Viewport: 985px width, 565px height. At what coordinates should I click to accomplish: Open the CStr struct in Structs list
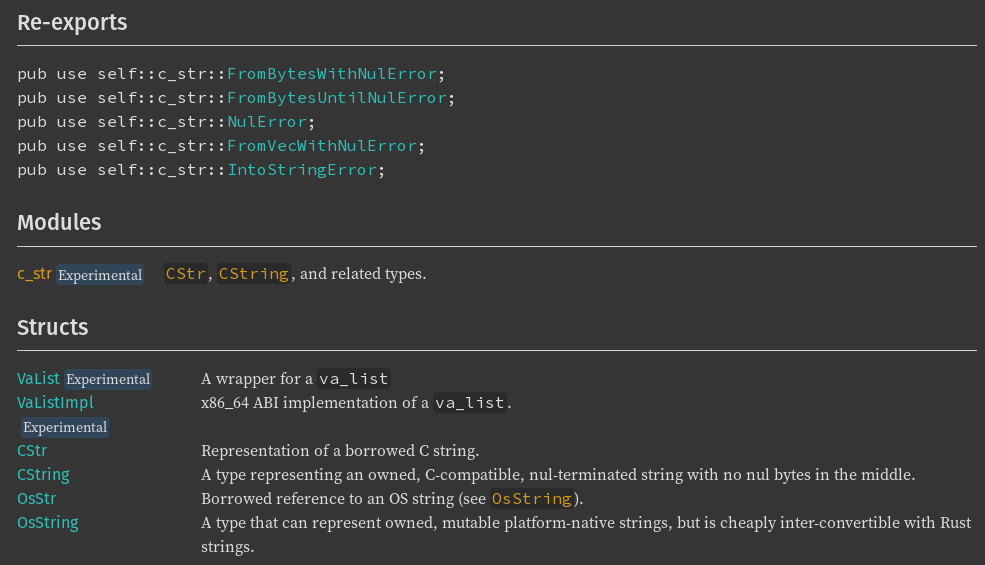[x=32, y=450]
